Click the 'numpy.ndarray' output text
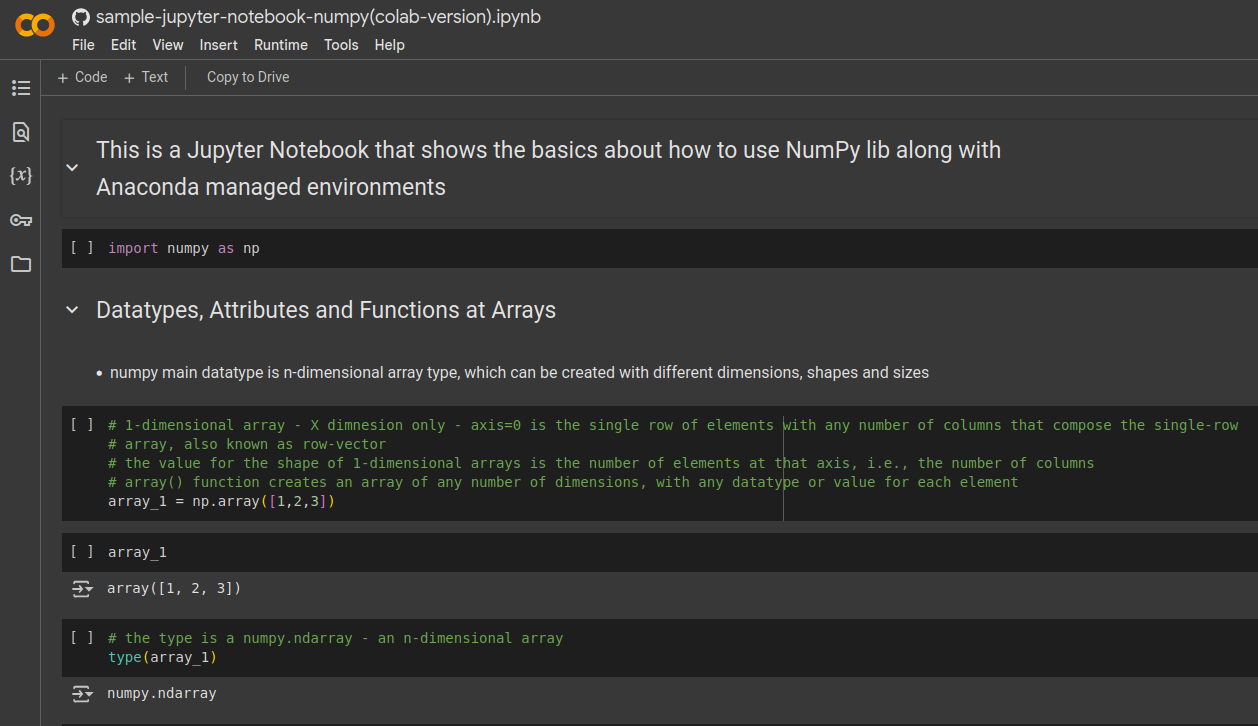This screenshot has width=1258, height=726. tap(162, 694)
